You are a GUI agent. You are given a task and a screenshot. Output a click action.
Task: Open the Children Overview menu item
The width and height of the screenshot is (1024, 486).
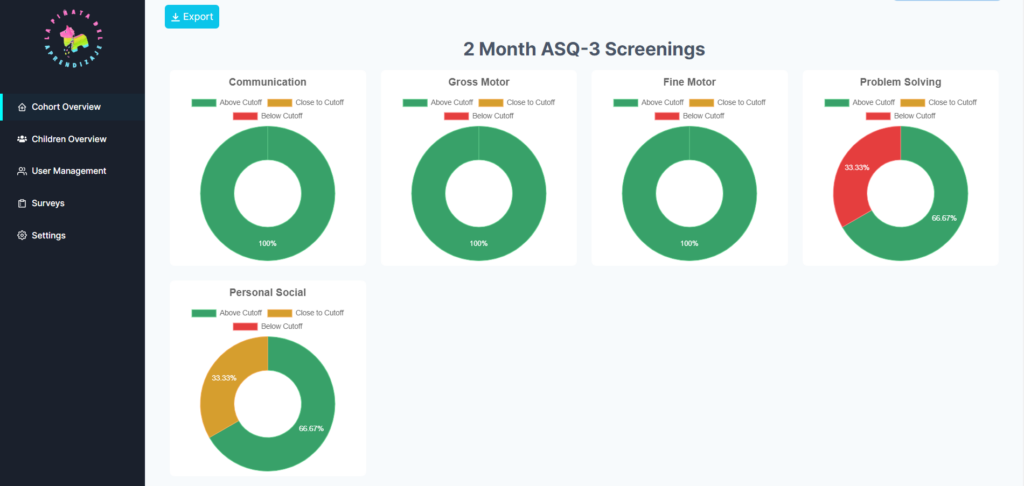[68, 139]
